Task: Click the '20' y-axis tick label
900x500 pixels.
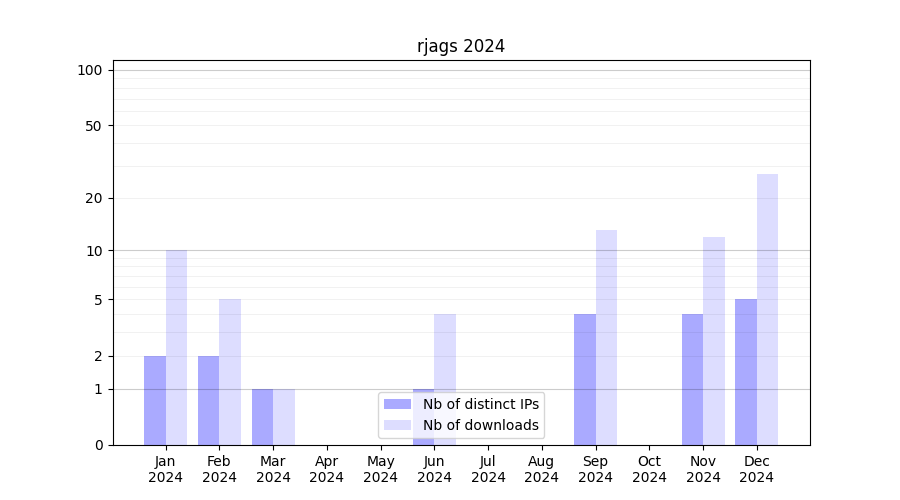Action: click(x=94, y=198)
